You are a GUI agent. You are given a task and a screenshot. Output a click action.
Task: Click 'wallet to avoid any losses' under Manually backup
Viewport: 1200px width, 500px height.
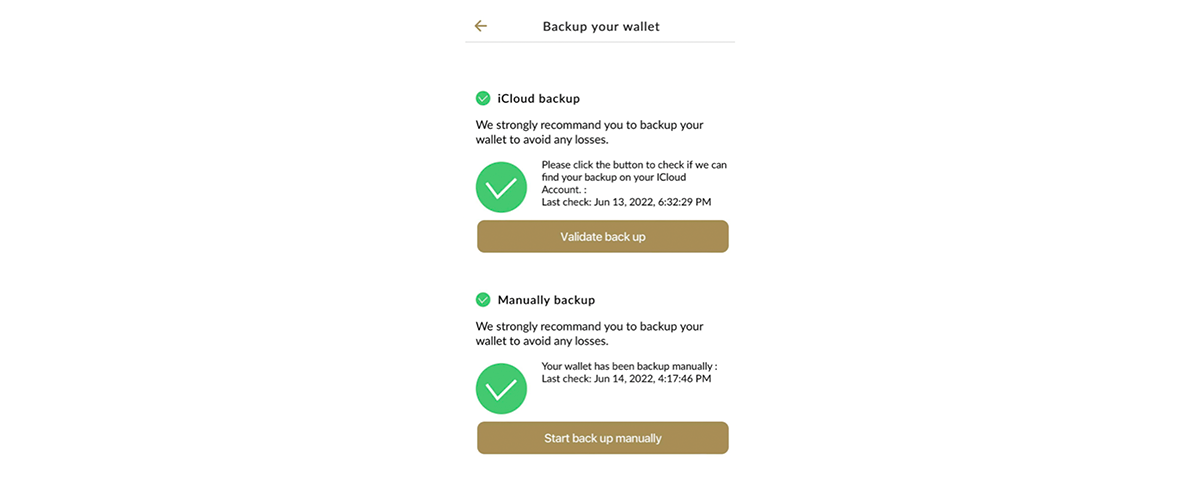(541, 341)
